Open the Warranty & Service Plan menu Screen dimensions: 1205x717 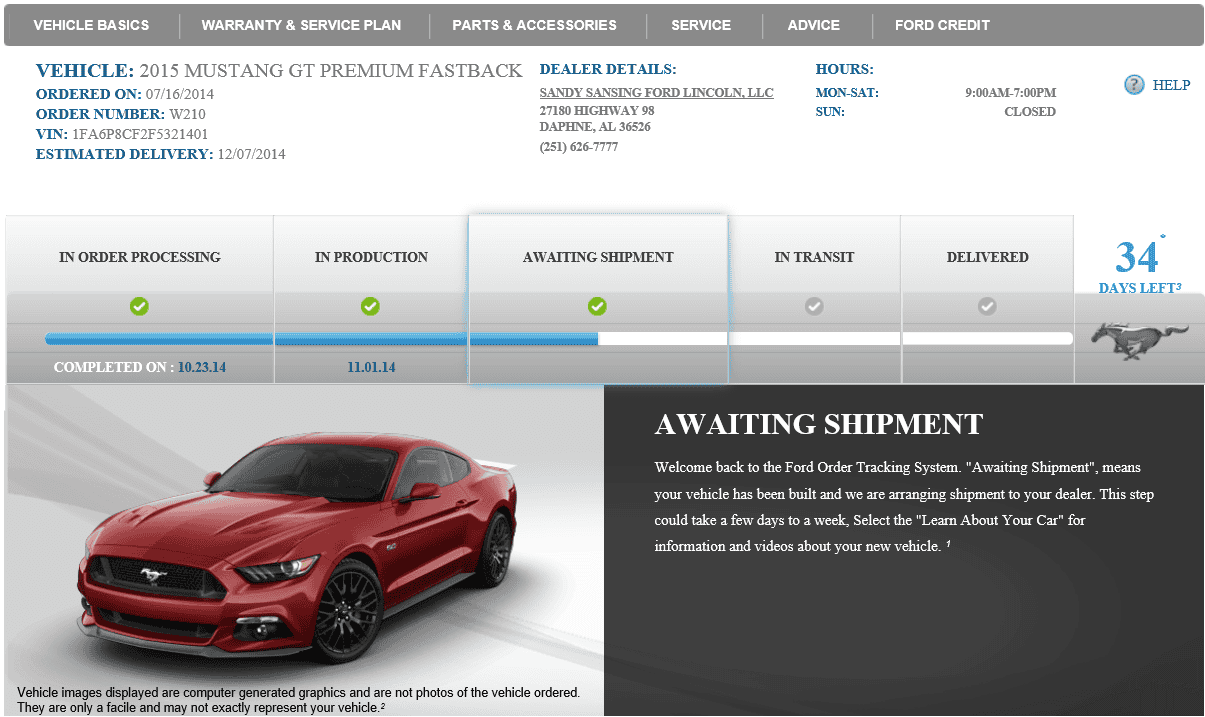coord(301,25)
